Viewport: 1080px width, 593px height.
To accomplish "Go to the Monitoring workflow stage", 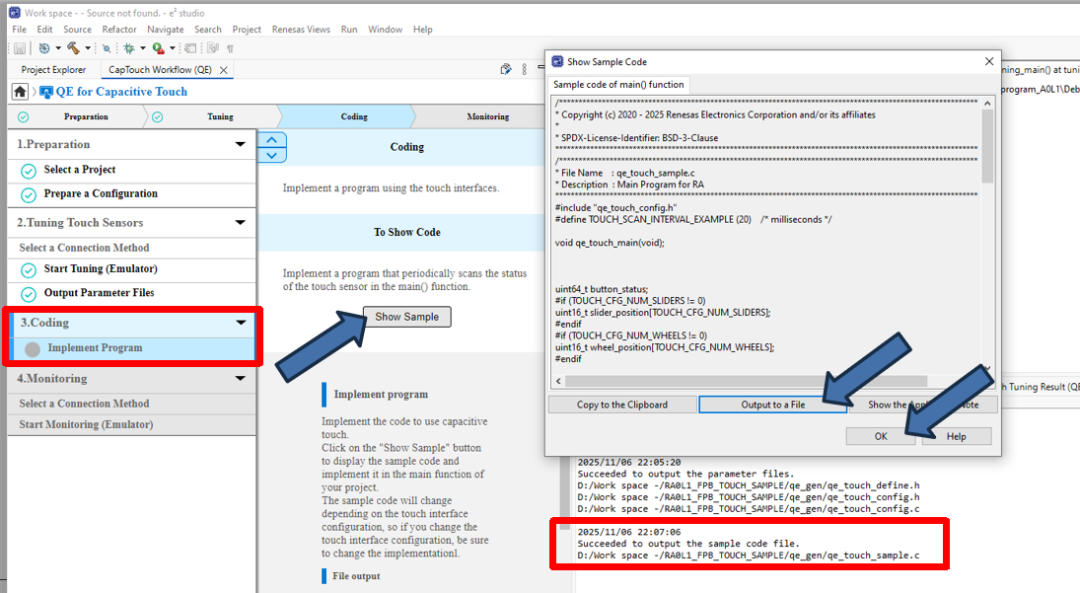I will [x=488, y=116].
